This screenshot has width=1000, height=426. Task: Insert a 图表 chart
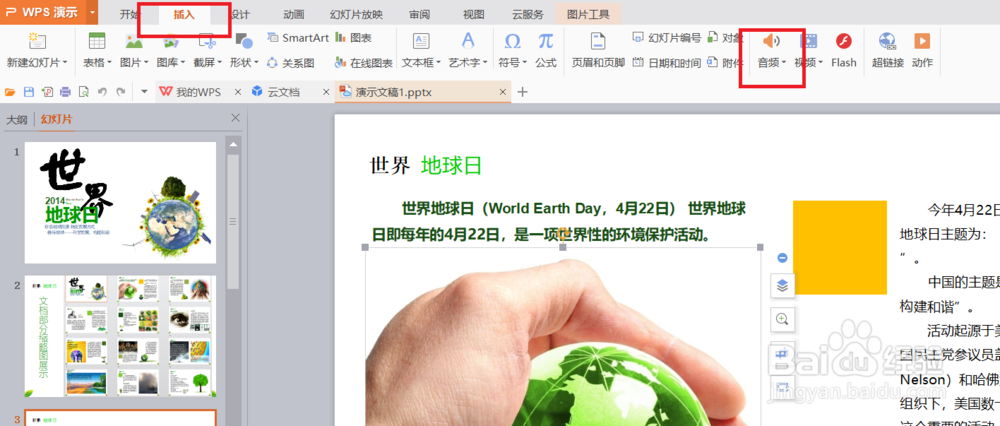[353, 38]
